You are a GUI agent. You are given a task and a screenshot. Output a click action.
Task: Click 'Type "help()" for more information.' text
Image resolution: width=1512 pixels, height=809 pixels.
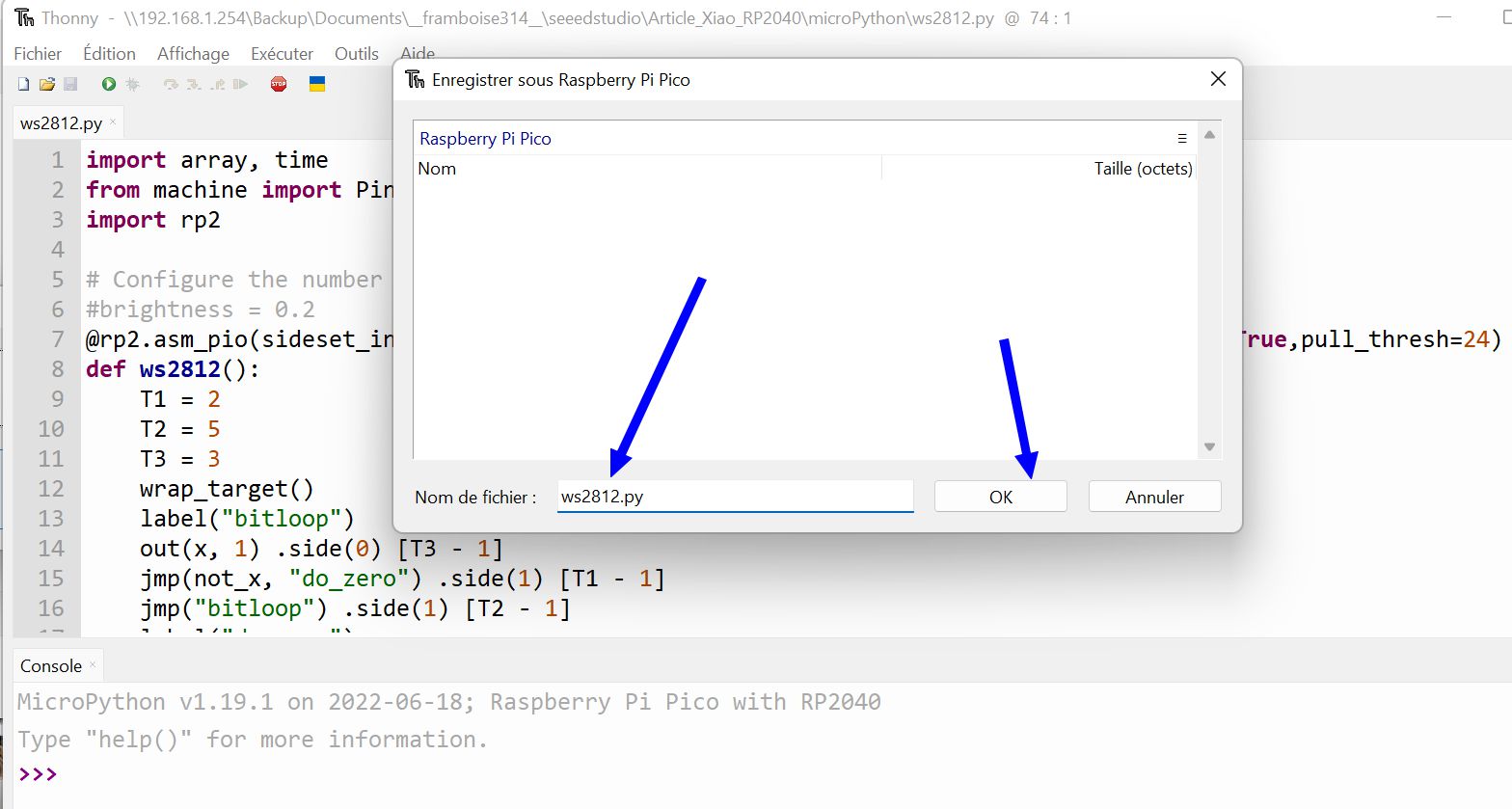coord(254,740)
